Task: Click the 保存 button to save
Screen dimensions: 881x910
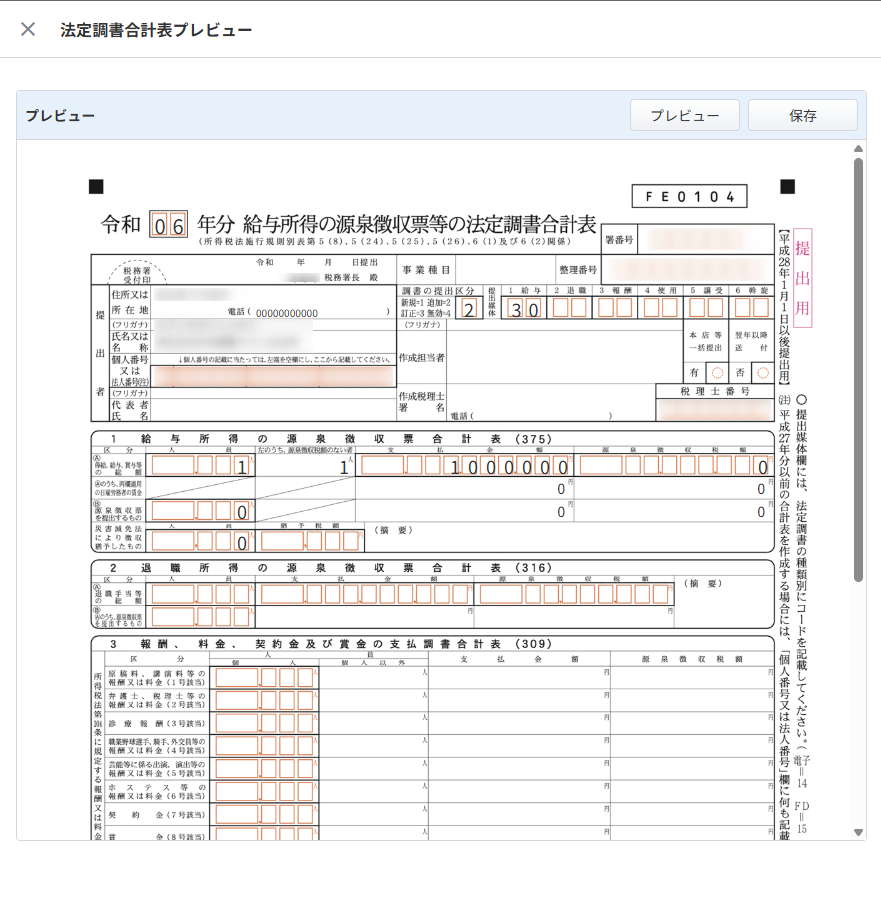Action: pyautogui.click(x=802, y=115)
